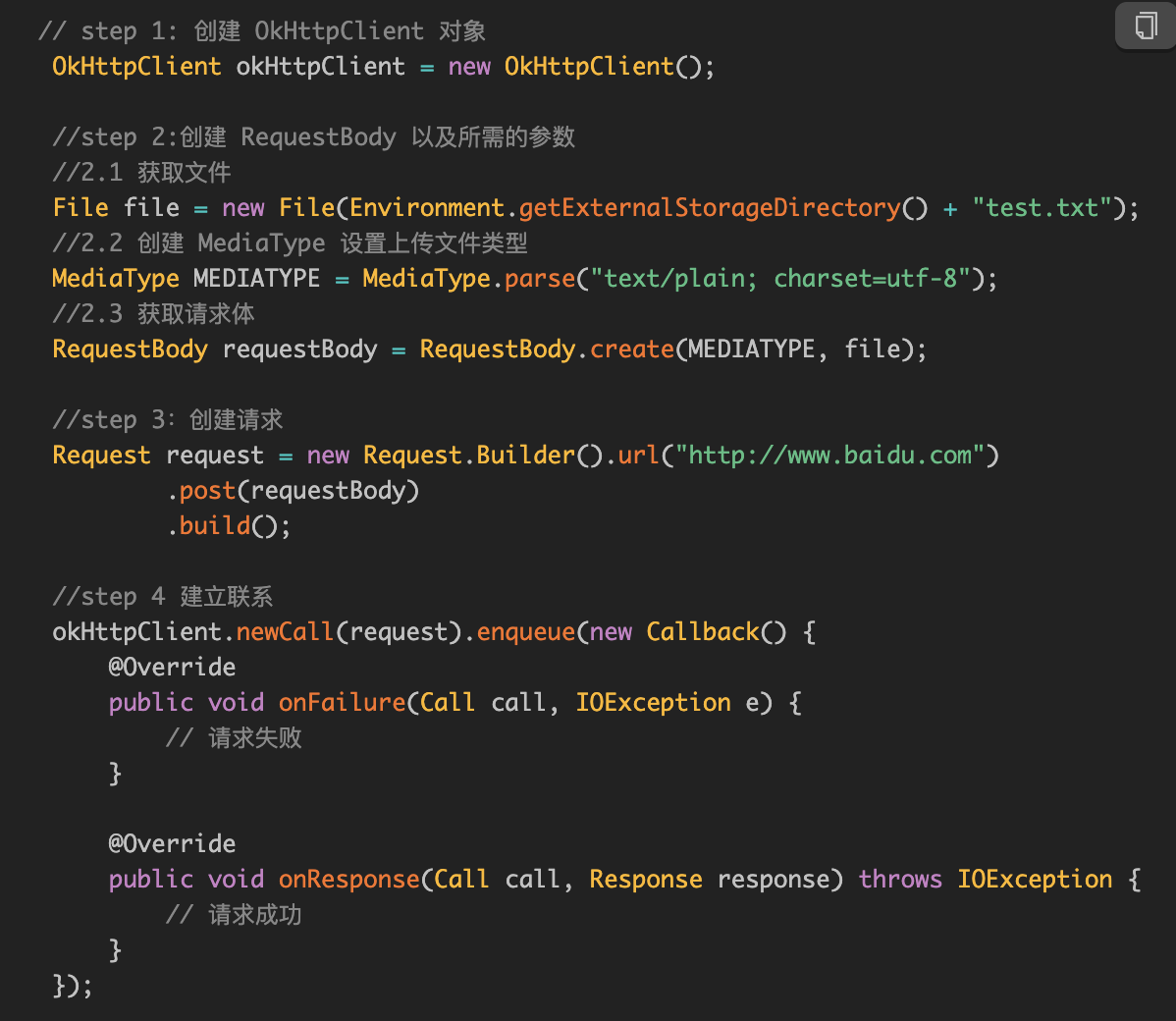
Task: Click the 'parse' method call
Action: 540,279
